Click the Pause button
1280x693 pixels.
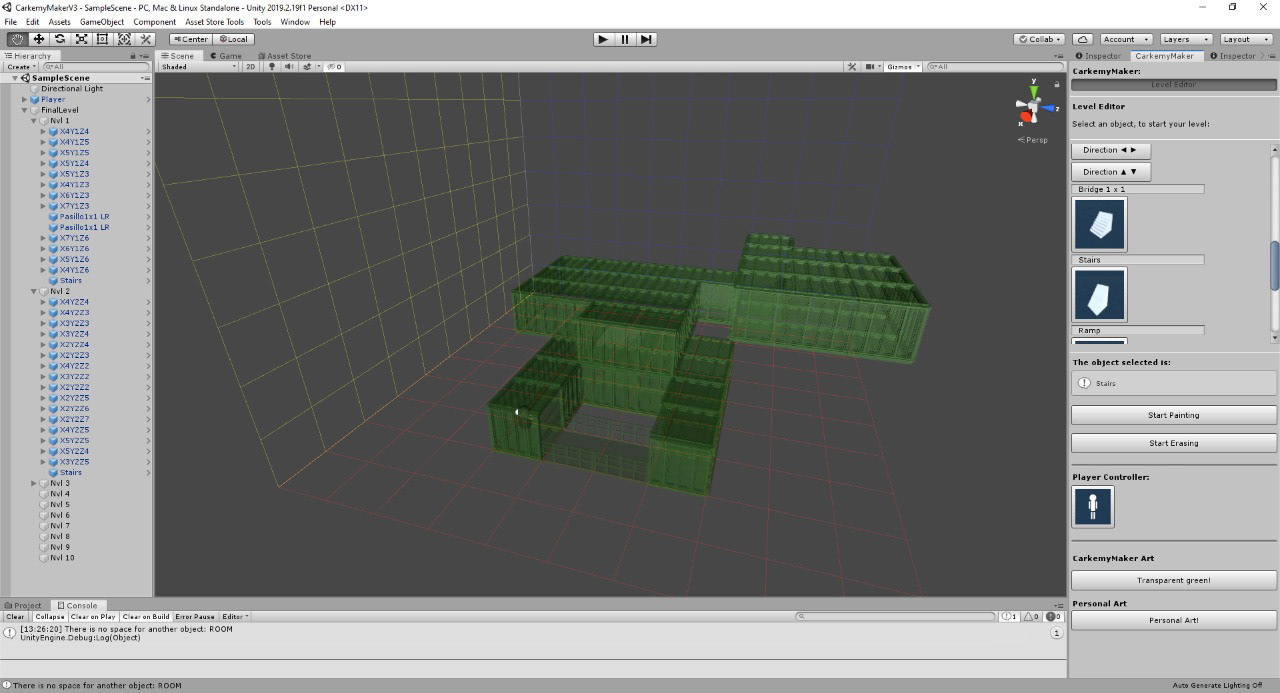coord(625,39)
